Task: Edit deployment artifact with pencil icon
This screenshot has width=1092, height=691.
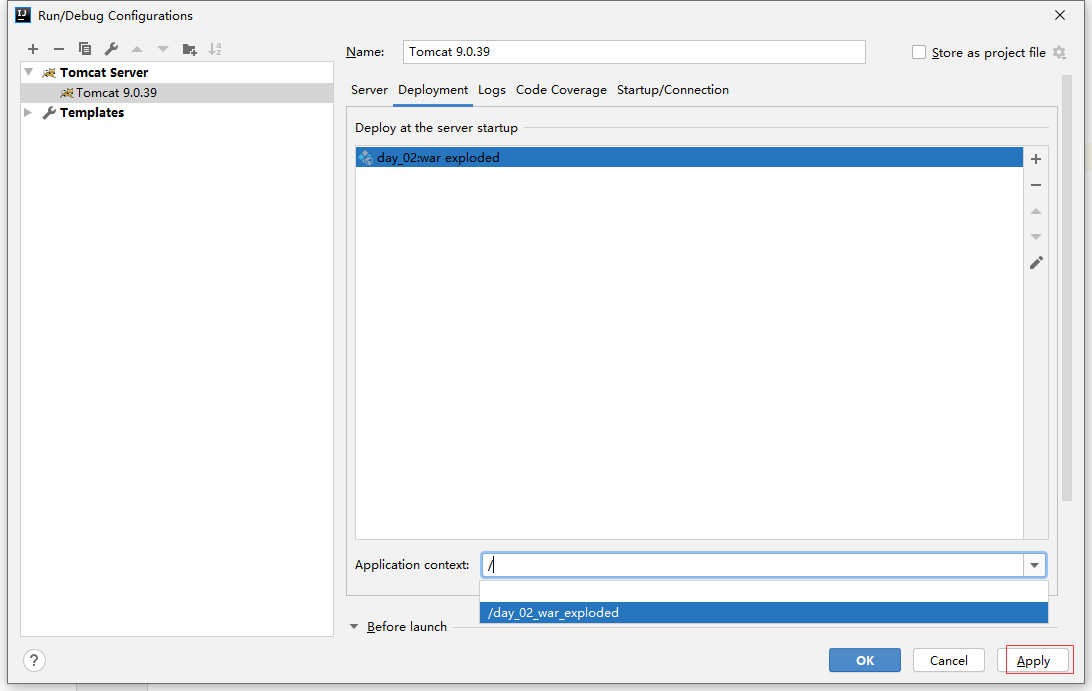Action: click(x=1036, y=263)
